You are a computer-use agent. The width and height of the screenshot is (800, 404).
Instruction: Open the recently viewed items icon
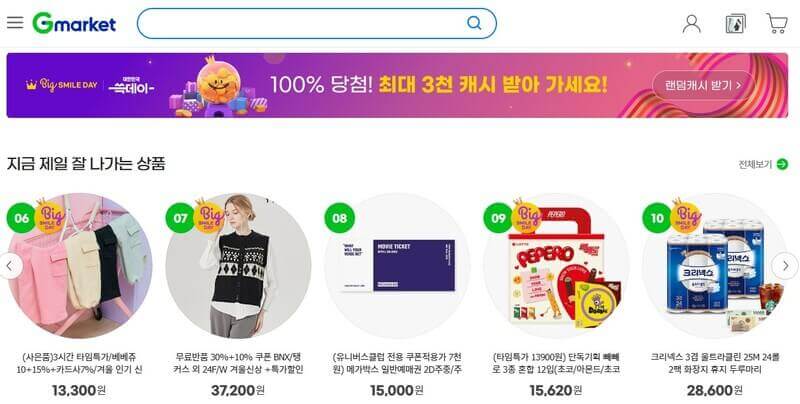(735, 23)
